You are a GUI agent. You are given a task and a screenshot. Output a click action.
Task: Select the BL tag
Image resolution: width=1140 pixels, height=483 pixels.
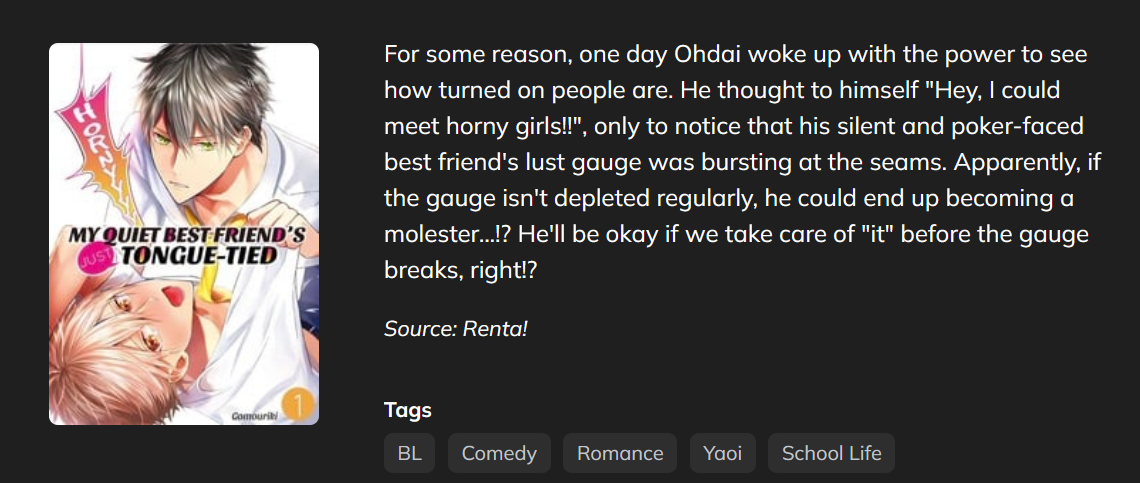click(x=409, y=453)
